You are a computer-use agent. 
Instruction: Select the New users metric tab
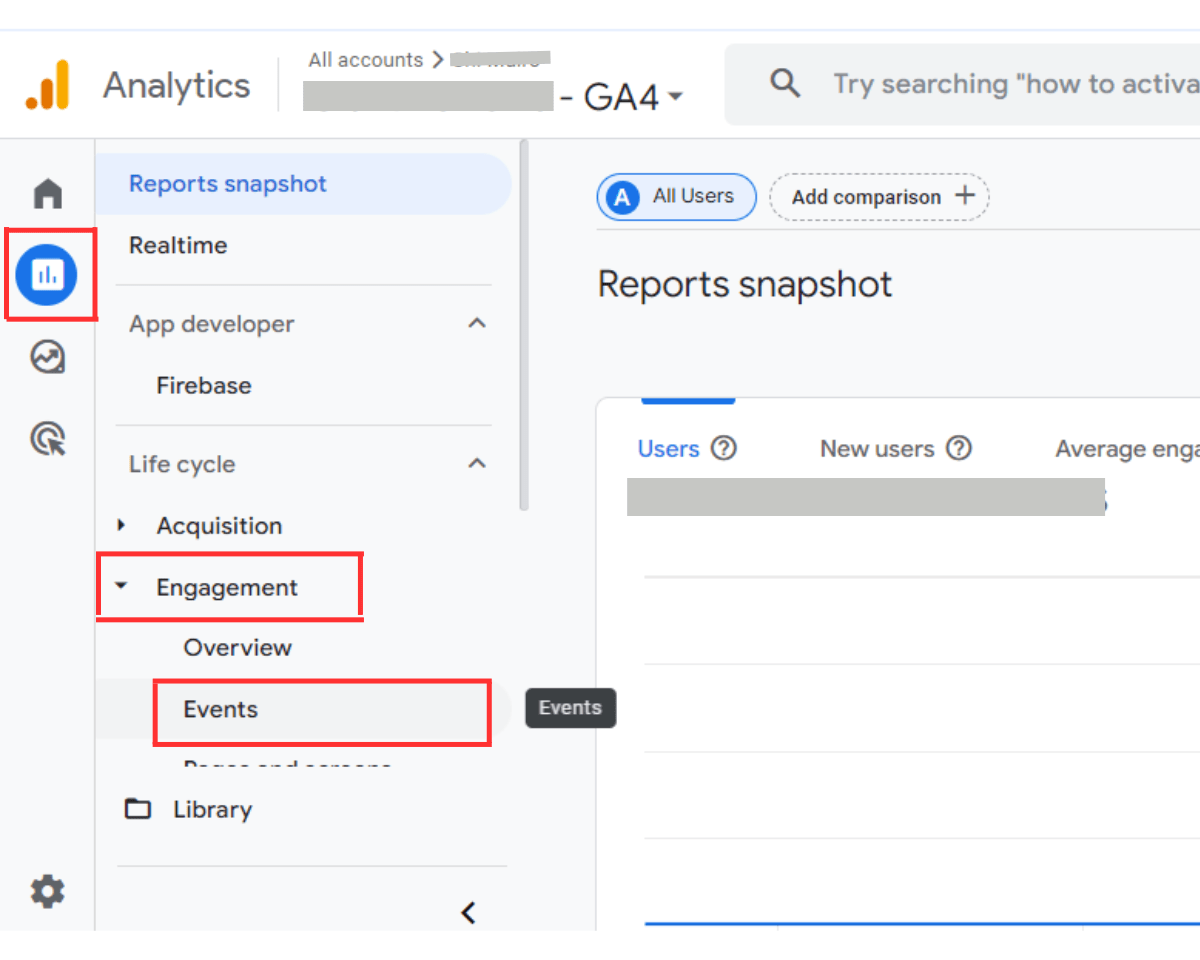tap(877, 448)
